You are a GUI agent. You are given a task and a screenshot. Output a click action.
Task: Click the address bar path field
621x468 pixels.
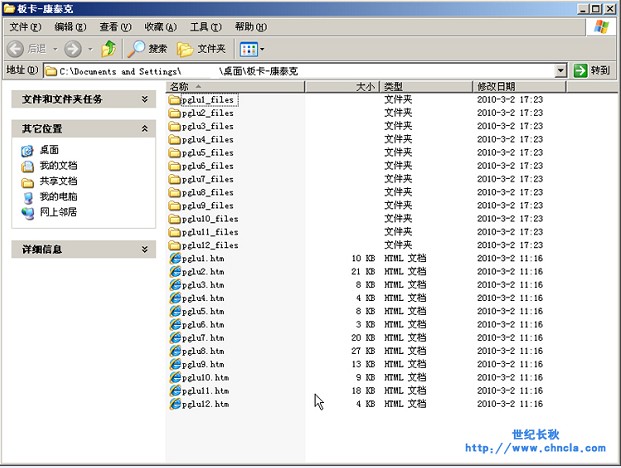pyautogui.click(x=305, y=71)
